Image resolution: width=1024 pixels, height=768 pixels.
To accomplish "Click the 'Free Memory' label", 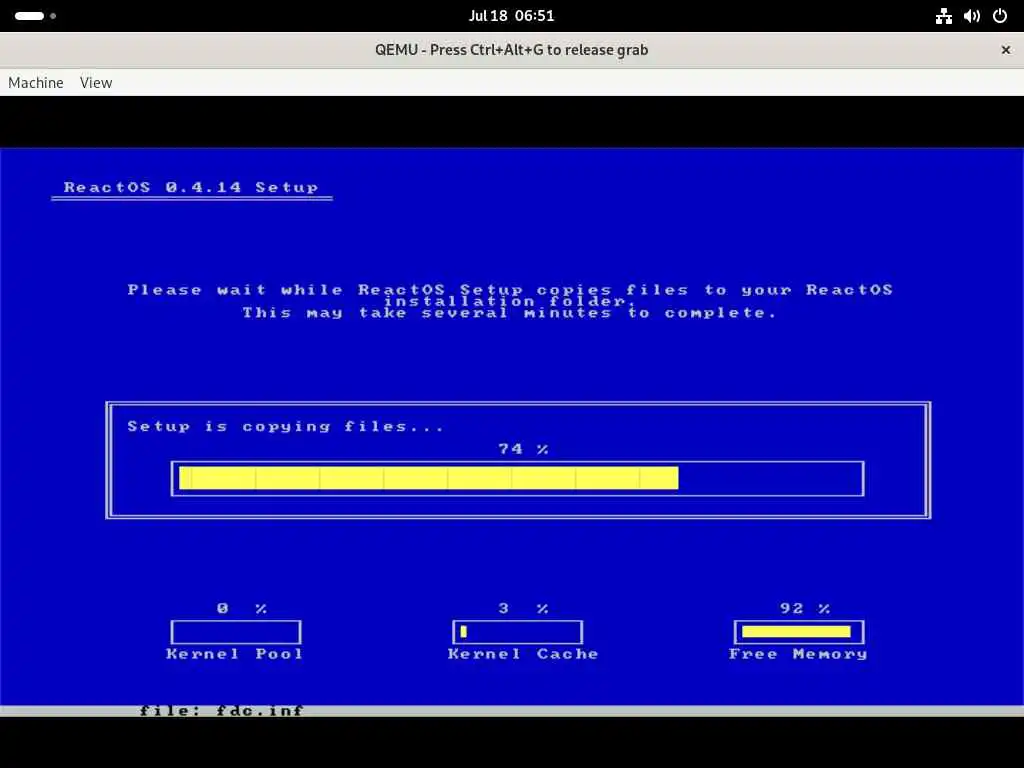I will tap(798, 654).
